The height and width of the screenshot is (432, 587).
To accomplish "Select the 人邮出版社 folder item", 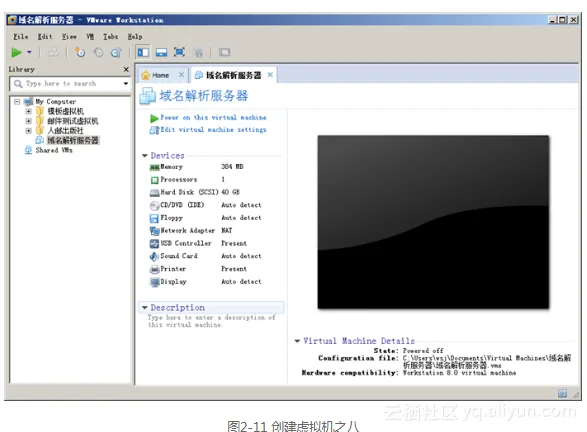I will pyautogui.click(x=66, y=131).
